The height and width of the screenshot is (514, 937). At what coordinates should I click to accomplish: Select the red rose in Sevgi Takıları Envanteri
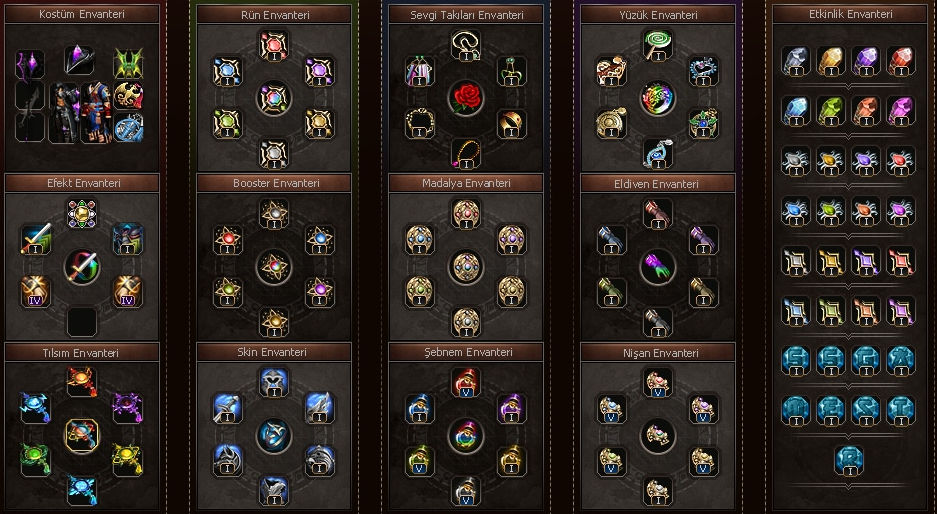pos(466,97)
